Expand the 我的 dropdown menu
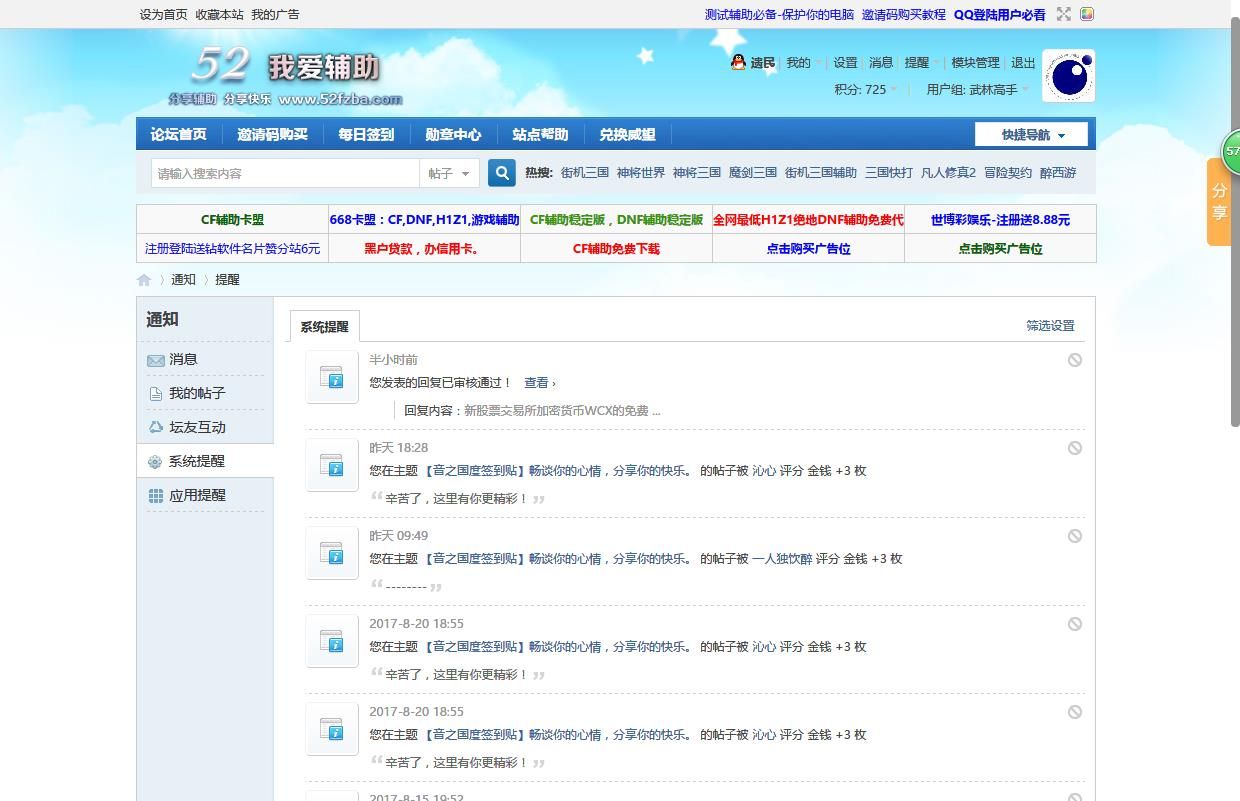Screen dimensions: 1240x801 pos(803,63)
